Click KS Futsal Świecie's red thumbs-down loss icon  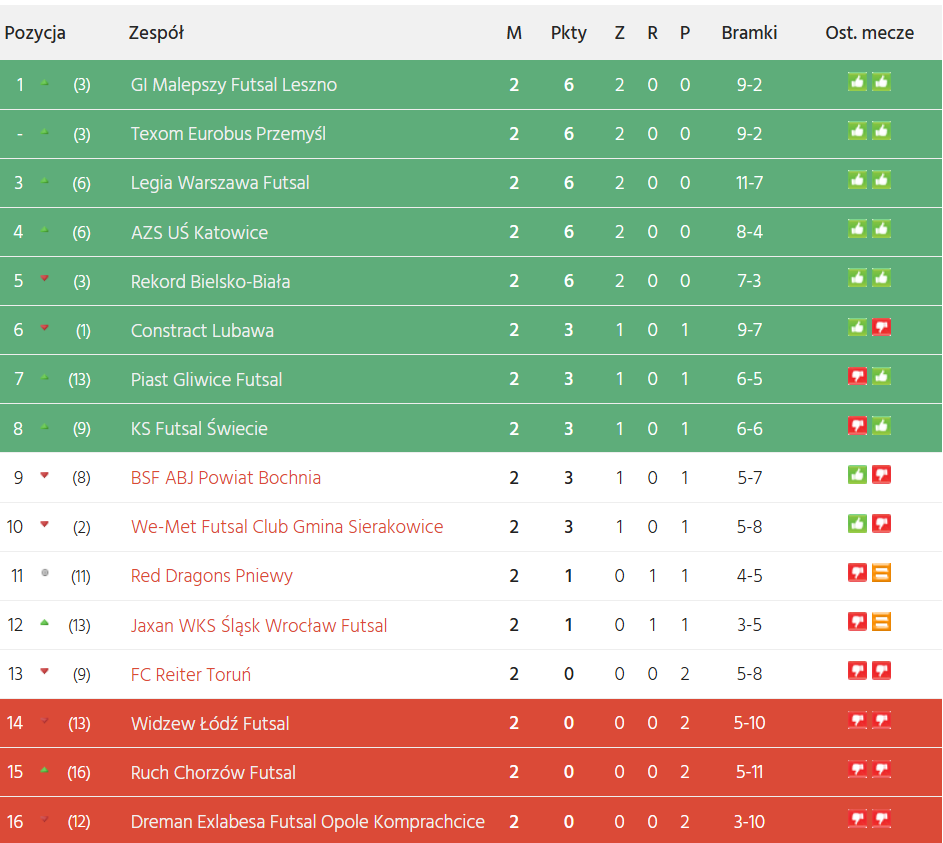point(857,425)
